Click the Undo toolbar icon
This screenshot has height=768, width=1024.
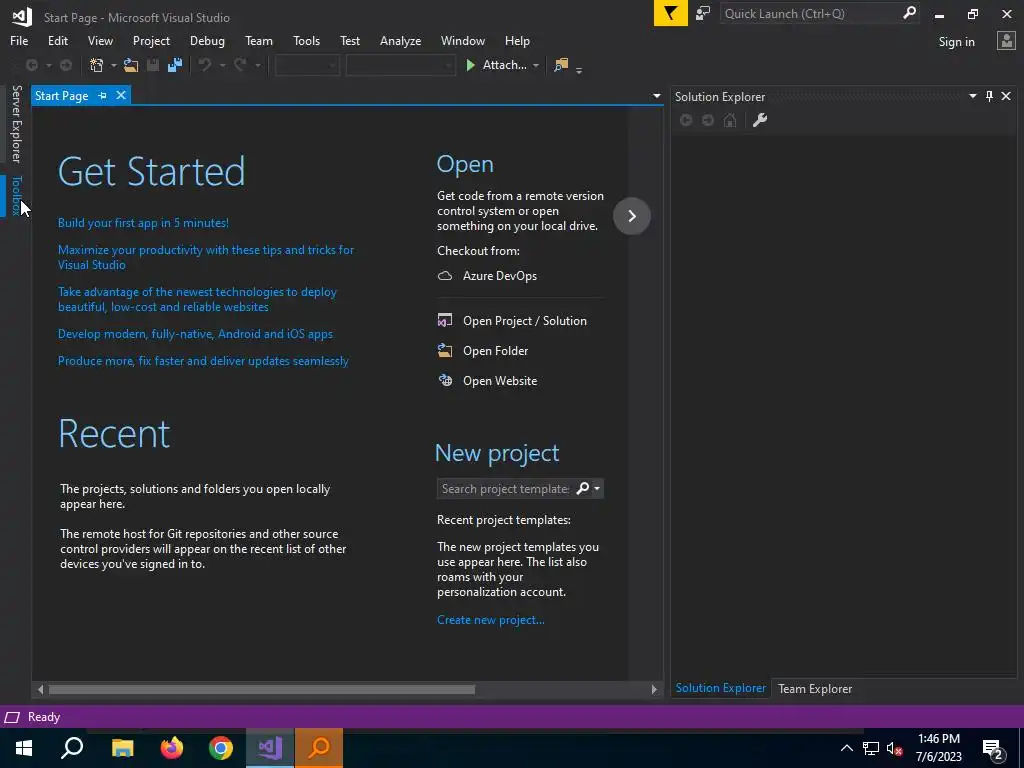[205, 65]
